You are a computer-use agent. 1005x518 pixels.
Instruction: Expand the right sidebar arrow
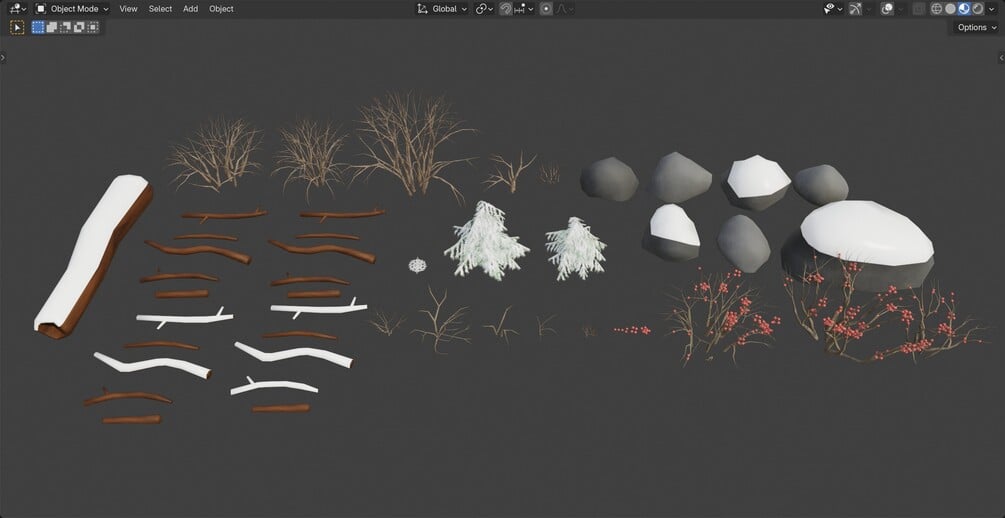(1002, 58)
